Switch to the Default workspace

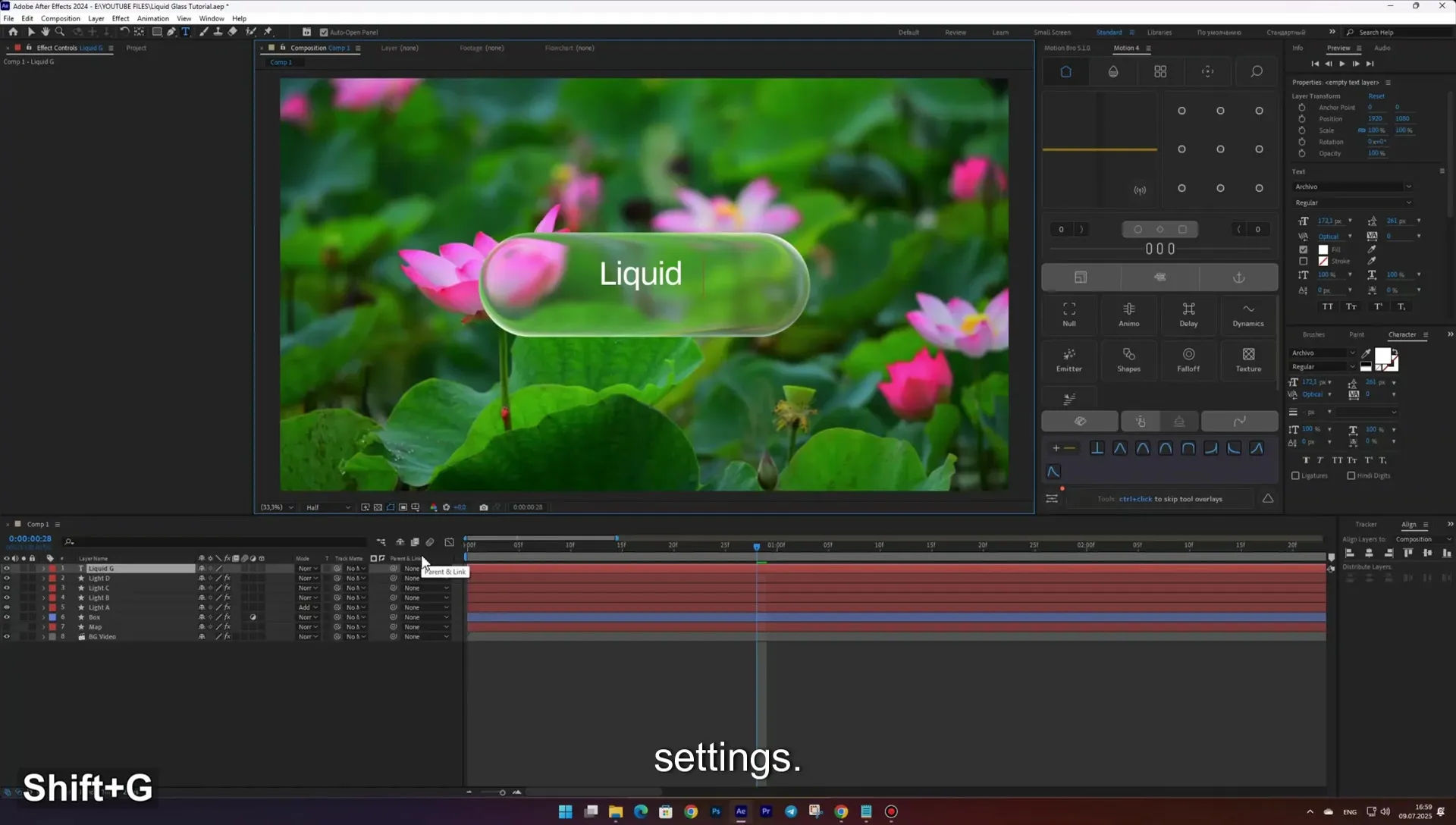[908, 33]
